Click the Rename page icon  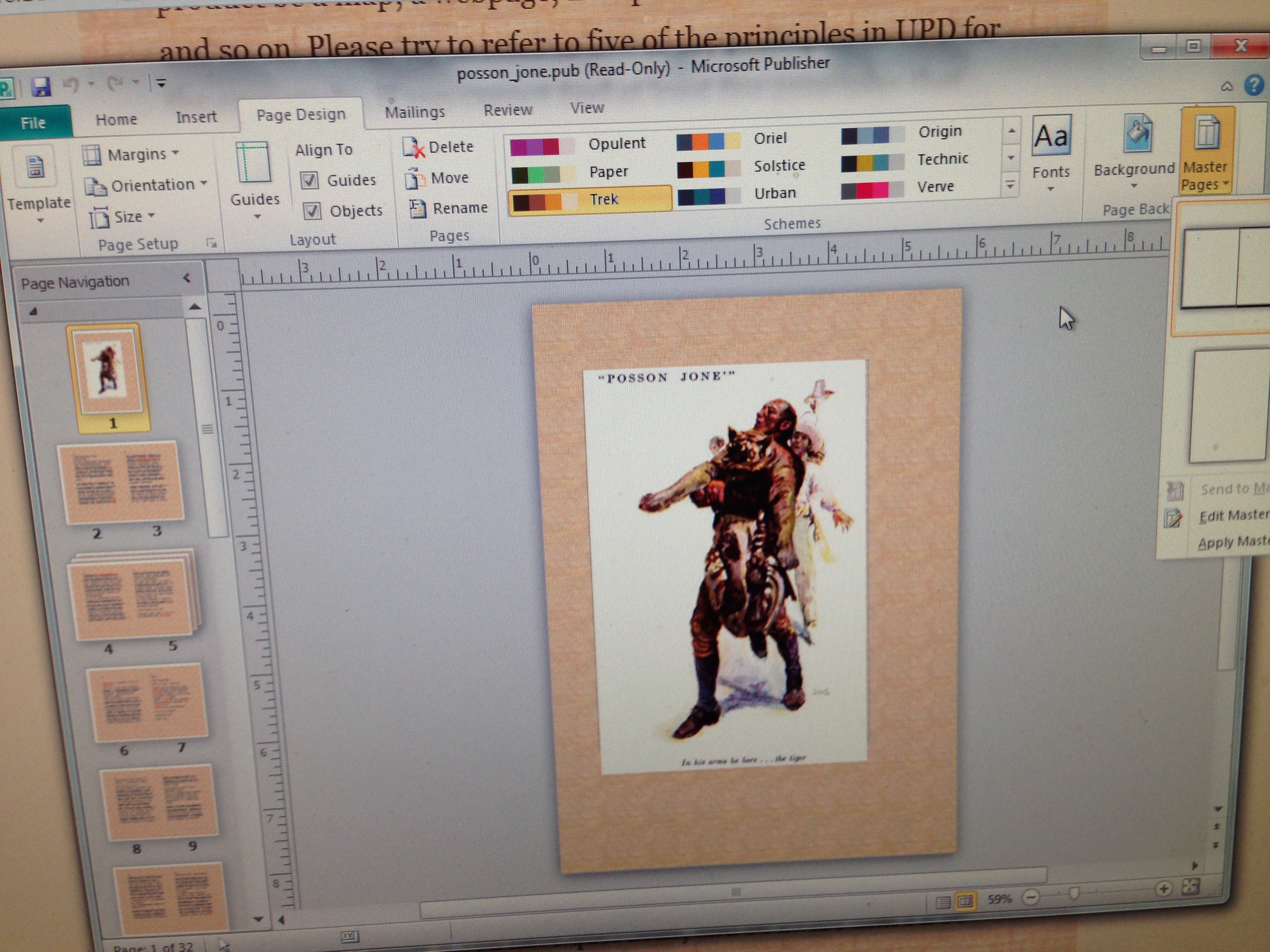[417, 209]
